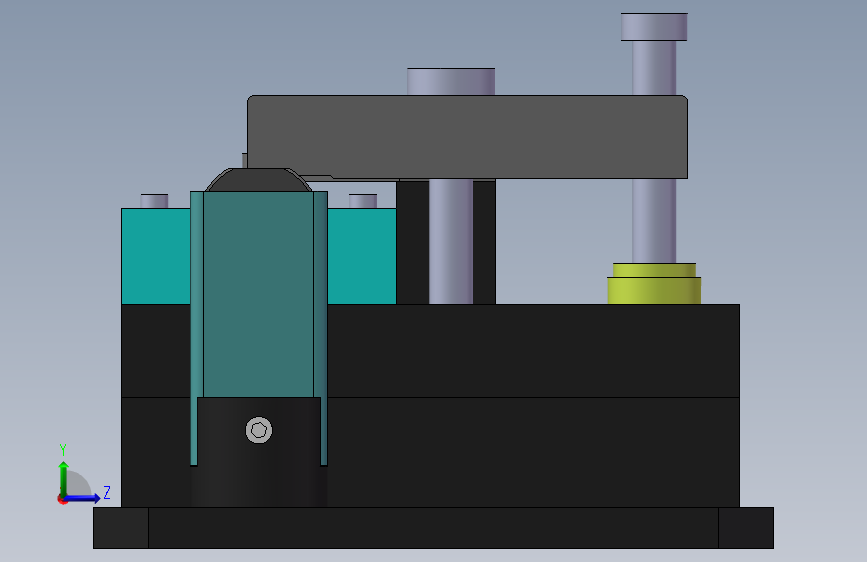Pick the upper ring of yellow-green bushing

[654, 270]
